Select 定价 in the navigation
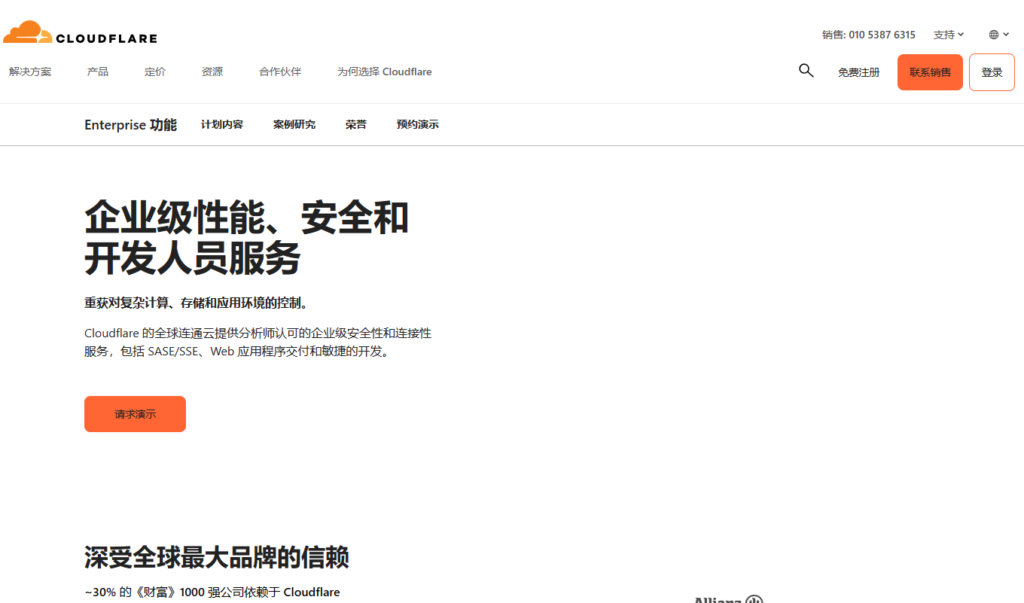This screenshot has height=603, width=1024. [155, 72]
